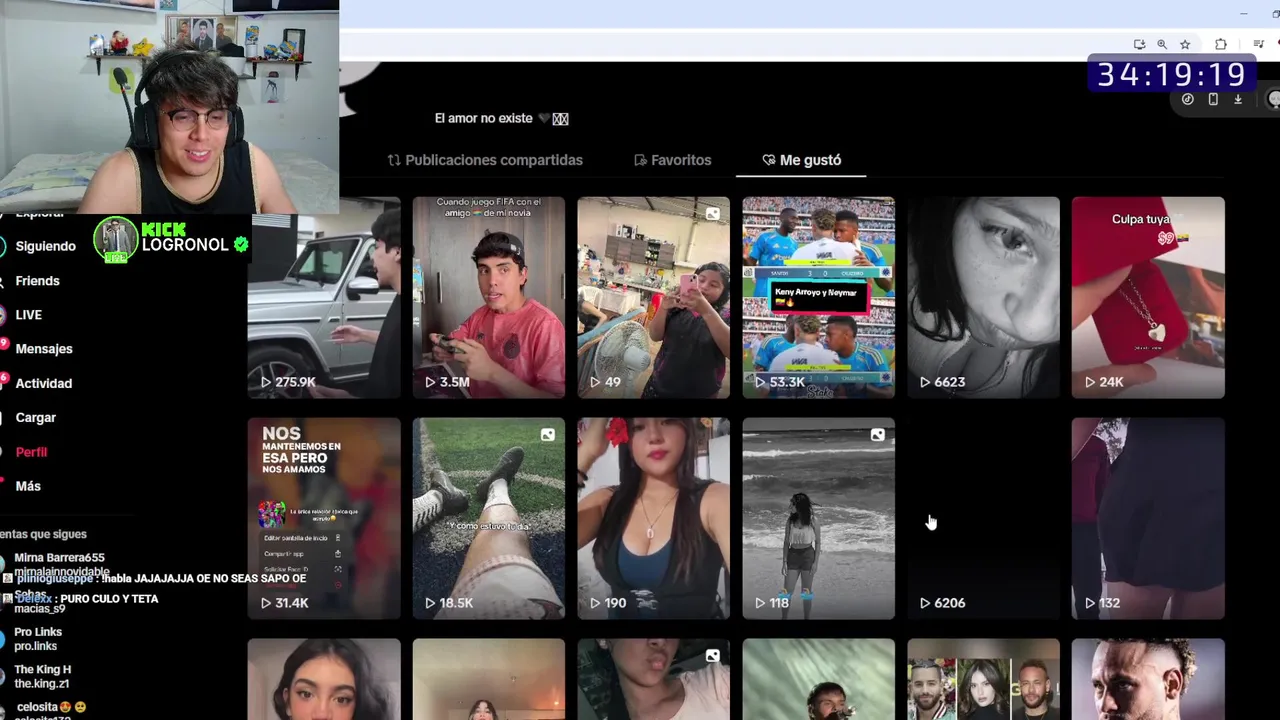This screenshot has width=1280, height=720.
Task: Open the dark video with 6206 views
Action: click(x=983, y=518)
